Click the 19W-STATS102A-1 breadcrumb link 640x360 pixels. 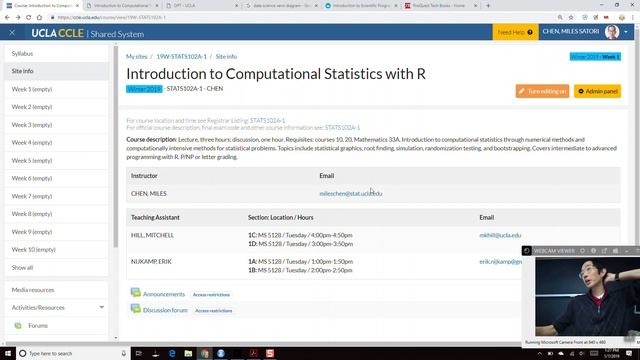click(x=182, y=56)
